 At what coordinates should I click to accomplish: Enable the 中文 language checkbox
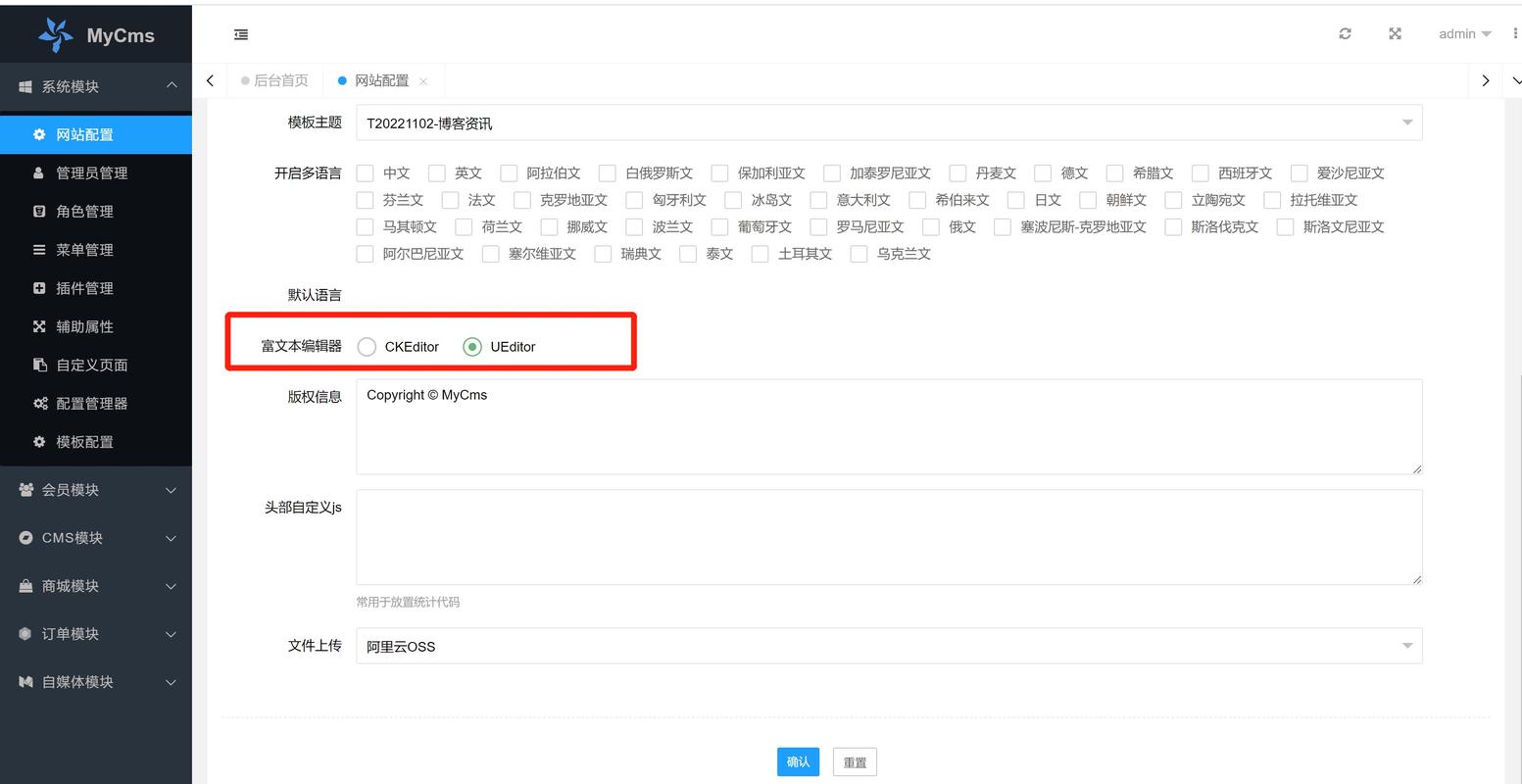tap(365, 172)
